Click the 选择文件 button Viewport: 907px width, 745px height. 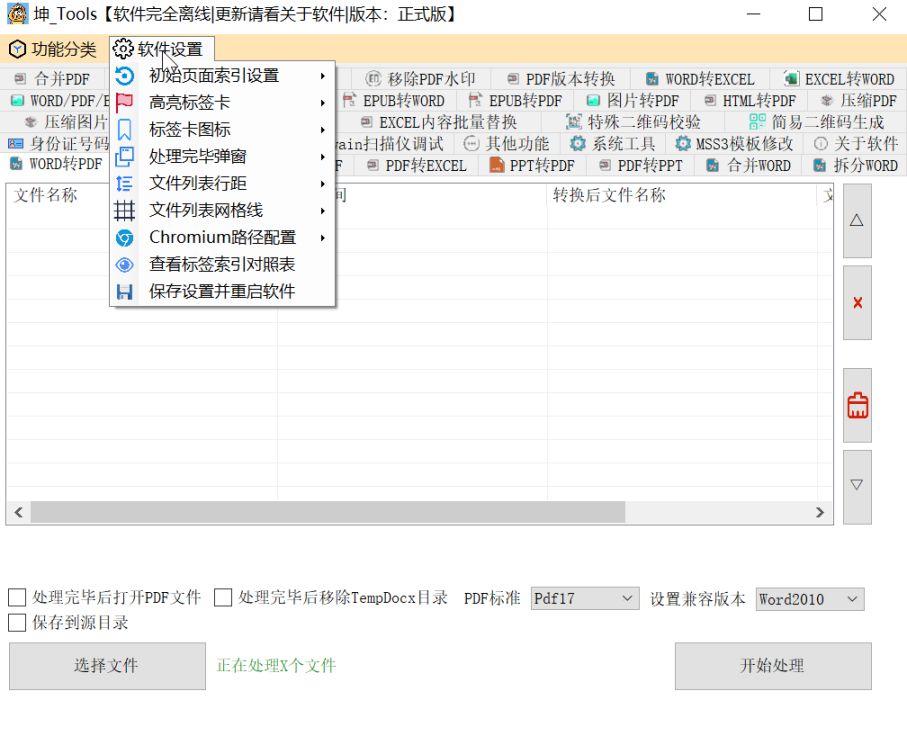click(107, 666)
